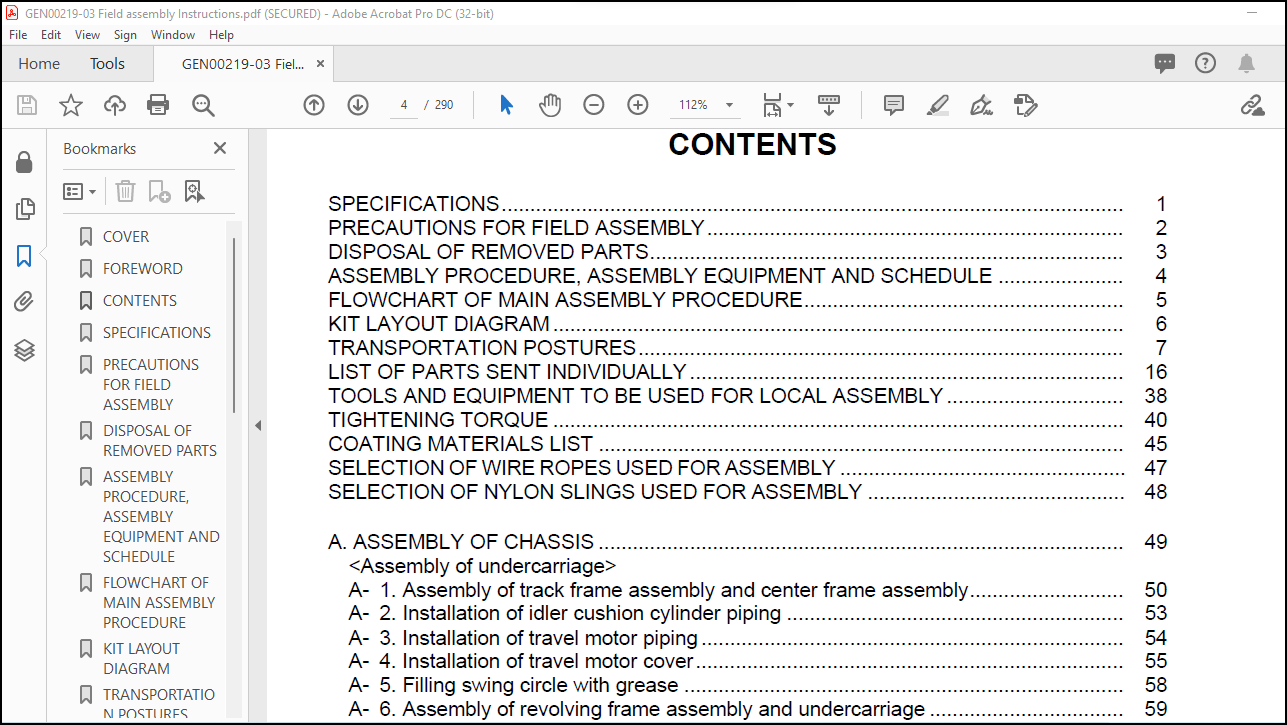
Task: Go to the next page with the down arrow
Action: (x=358, y=105)
